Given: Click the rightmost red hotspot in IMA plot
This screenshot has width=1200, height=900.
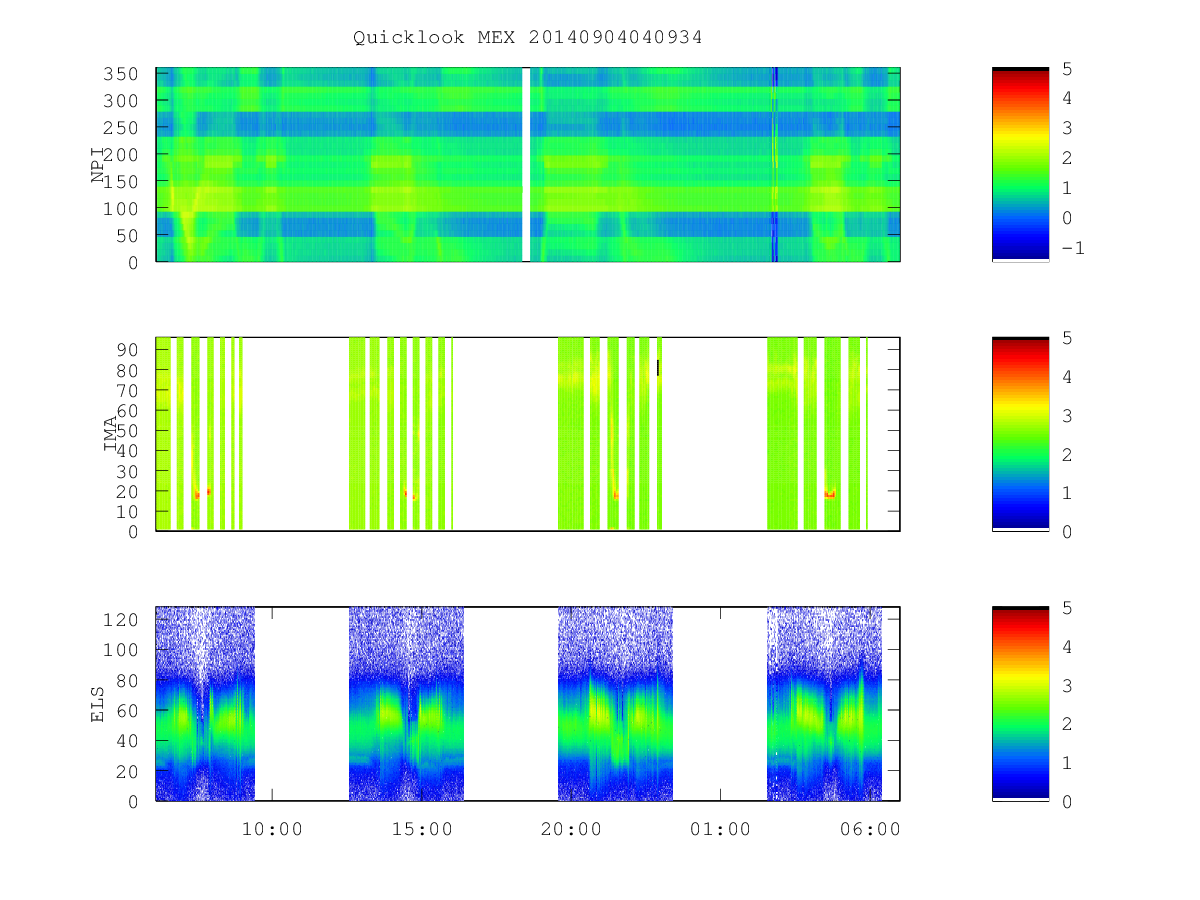Looking at the screenshot, I should pos(829,494).
